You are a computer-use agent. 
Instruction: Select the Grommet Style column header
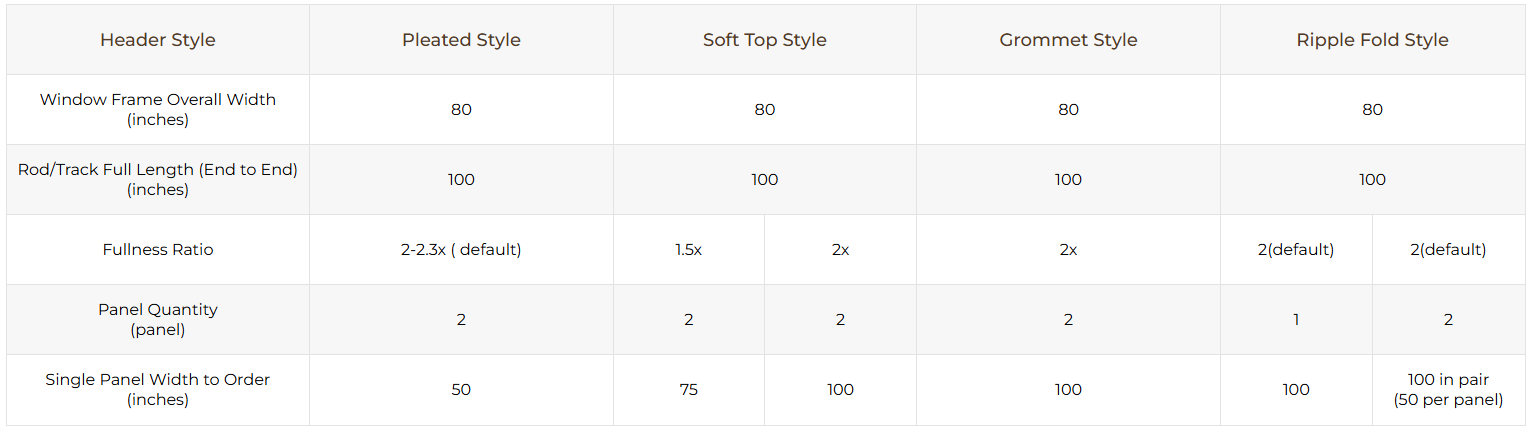(1068, 40)
